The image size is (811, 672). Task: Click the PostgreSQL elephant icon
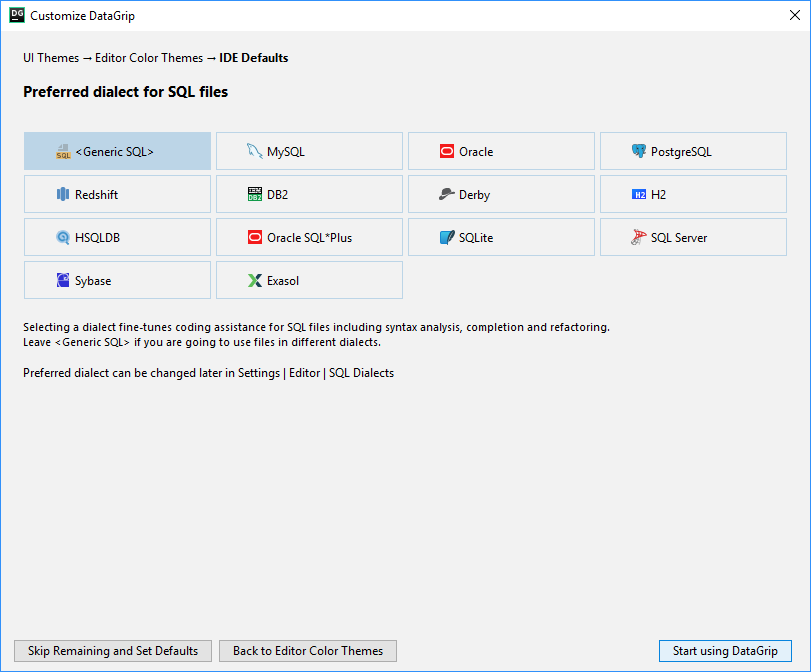(639, 152)
